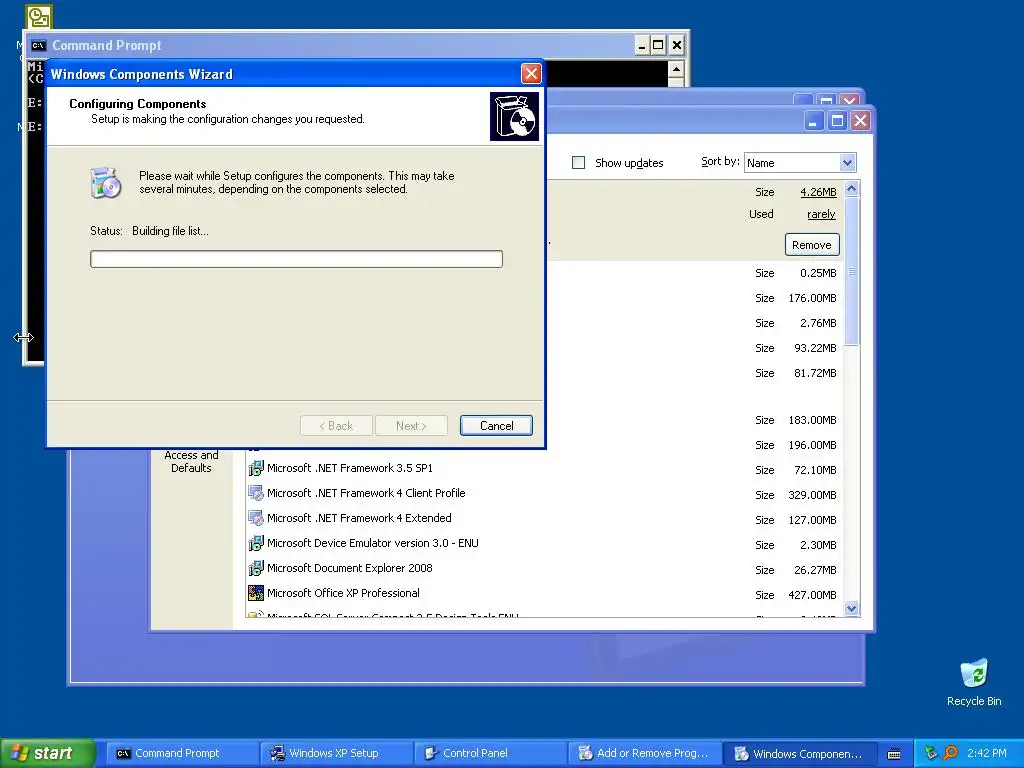Click Command Prompt scroll up arrow
This screenshot has height=768, width=1024.
(676, 69)
